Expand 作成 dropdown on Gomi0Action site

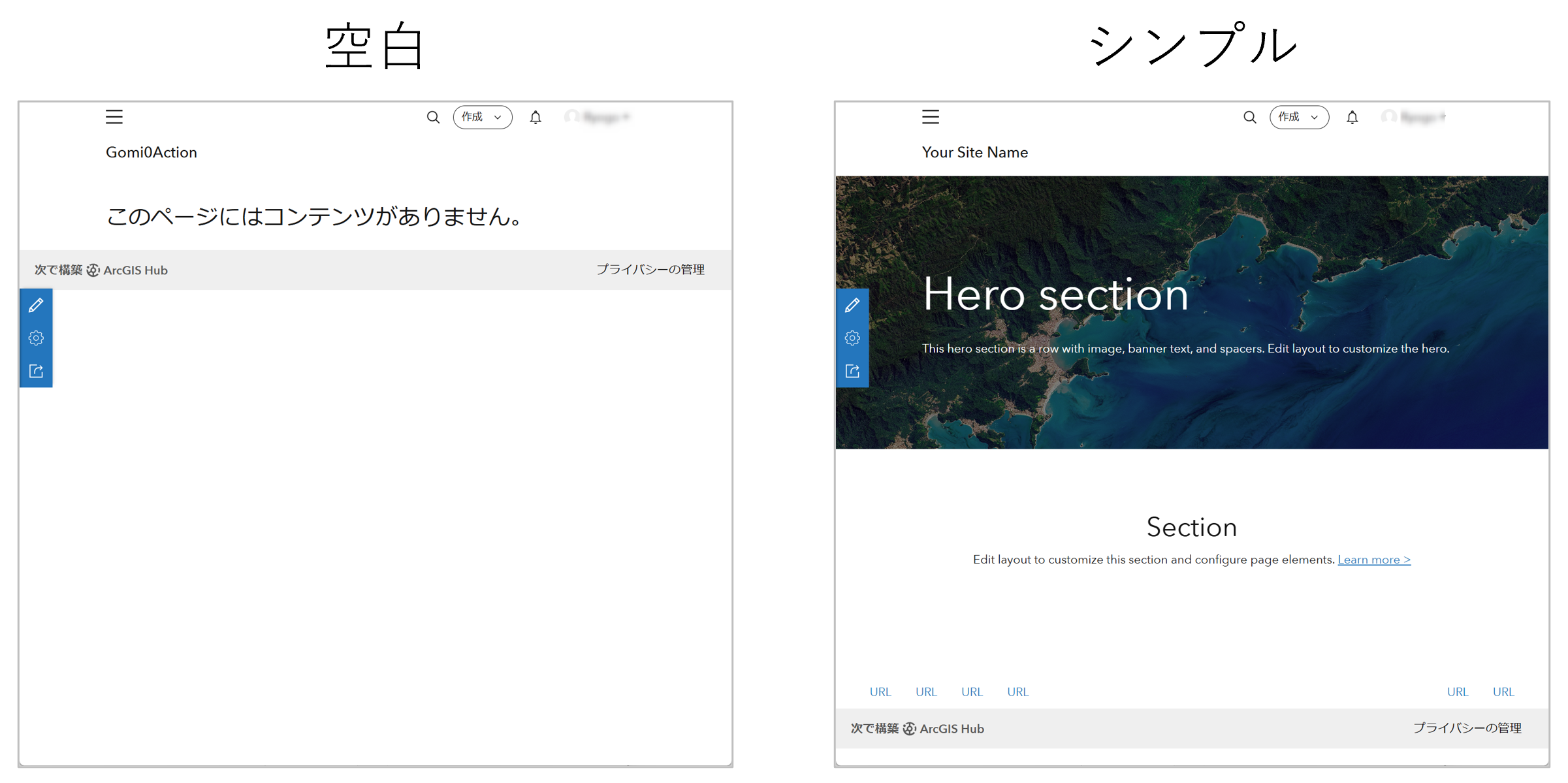(482, 117)
